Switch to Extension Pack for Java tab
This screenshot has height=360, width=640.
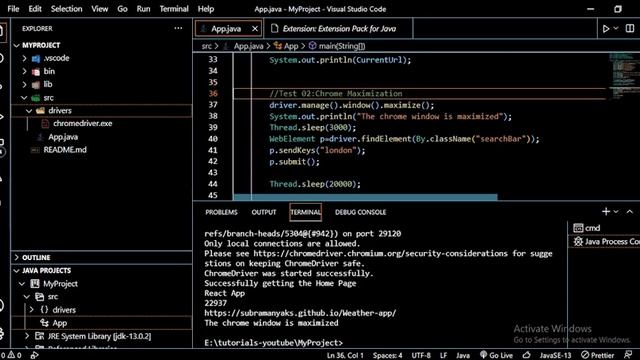pos(339,29)
